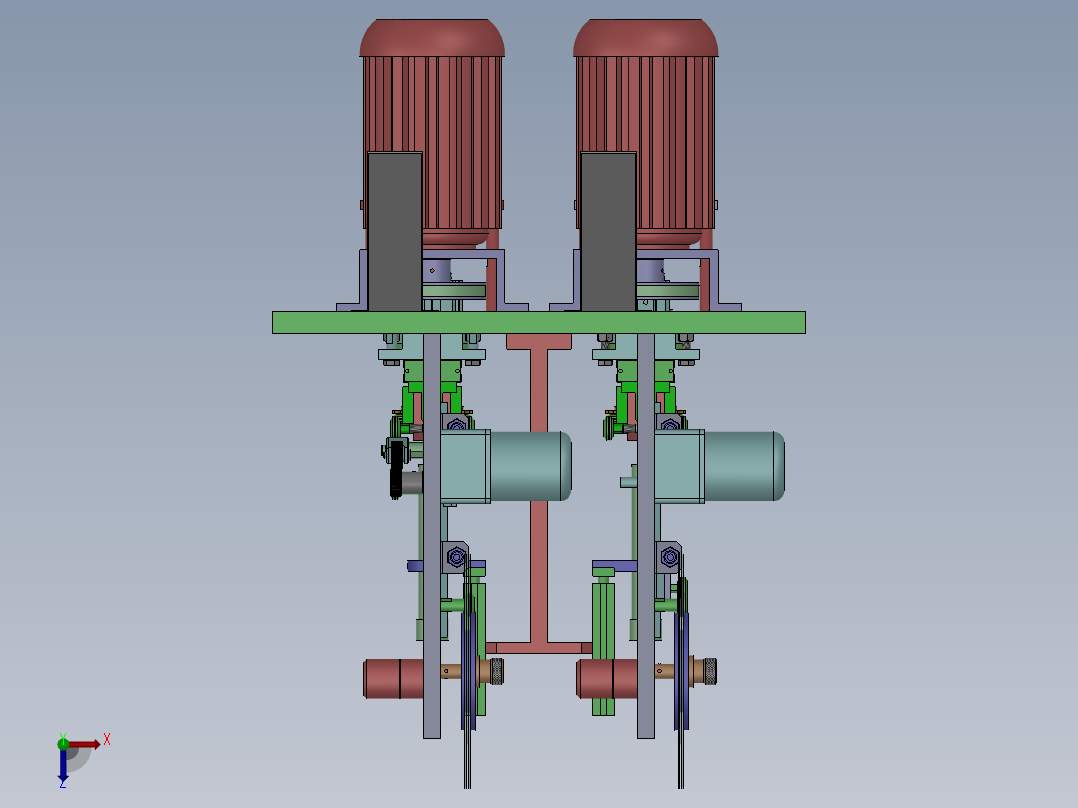This screenshot has height=808, width=1078.
Task: Select the right gray vertical support plate
Action: (x=646, y=536)
